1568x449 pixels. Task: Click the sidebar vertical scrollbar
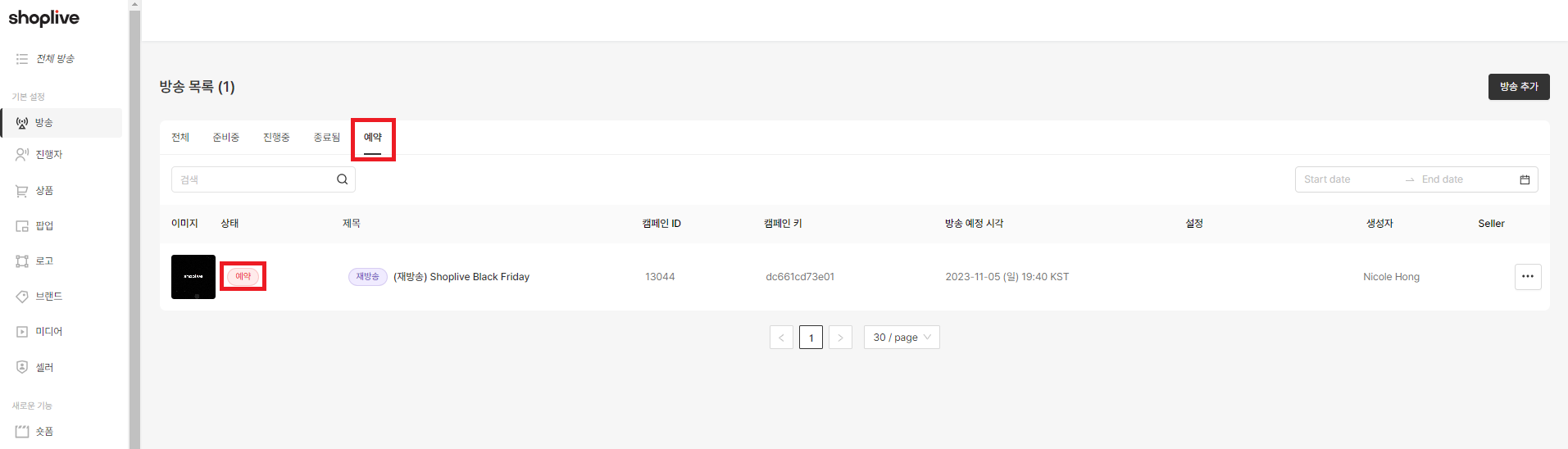(x=134, y=229)
